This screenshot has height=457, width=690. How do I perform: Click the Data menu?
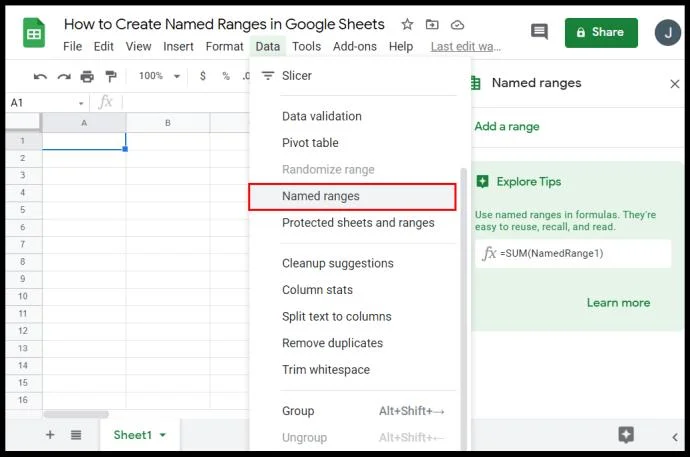(x=268, y=46)
